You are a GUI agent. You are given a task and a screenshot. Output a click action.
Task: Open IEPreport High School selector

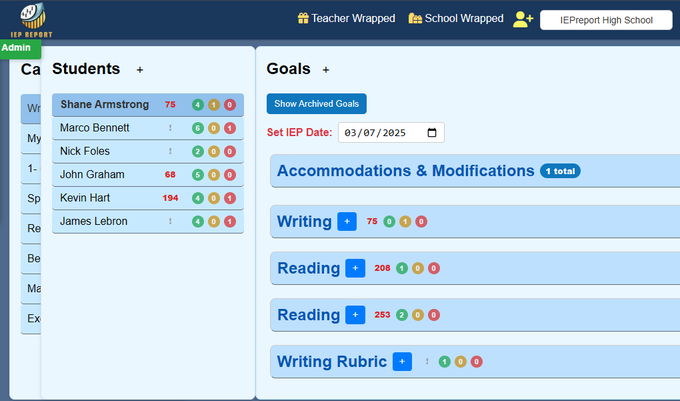[606, 20]
